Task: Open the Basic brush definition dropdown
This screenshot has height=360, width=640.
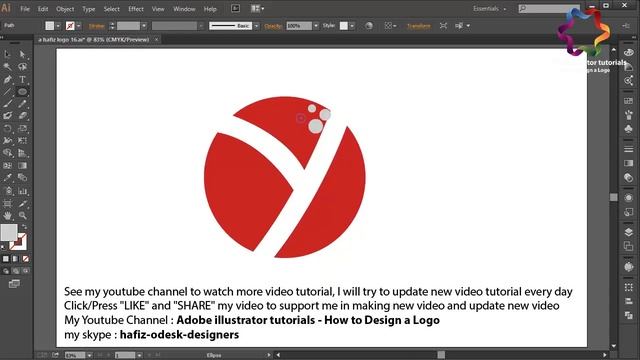Action: coord(256,26)
